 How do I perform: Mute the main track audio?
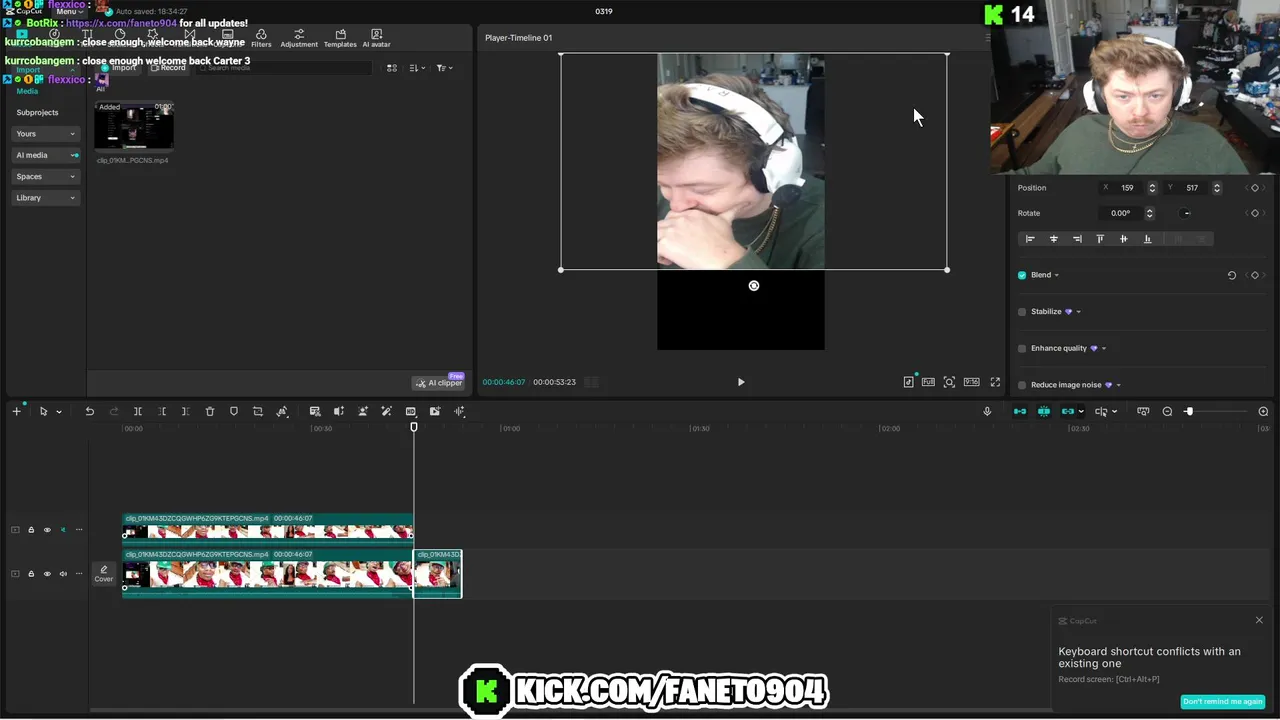pyautogui.click(x=63, y=574)
